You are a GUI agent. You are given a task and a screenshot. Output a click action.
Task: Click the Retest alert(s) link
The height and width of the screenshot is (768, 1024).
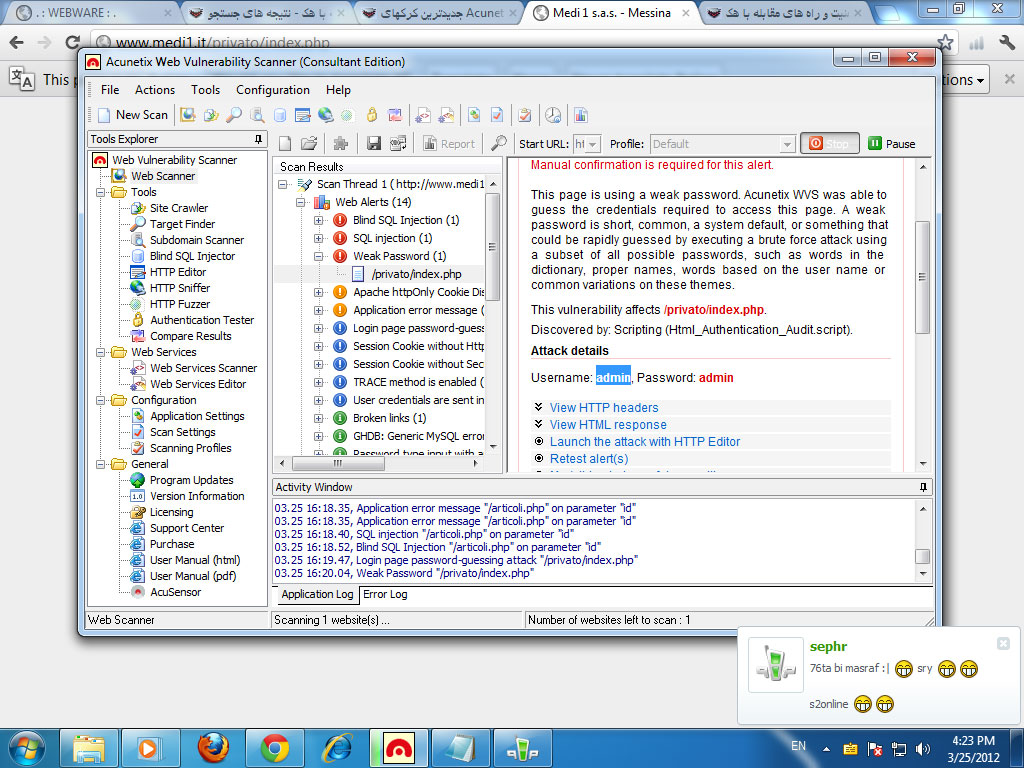pyautogui.click(x=588, y=458)
